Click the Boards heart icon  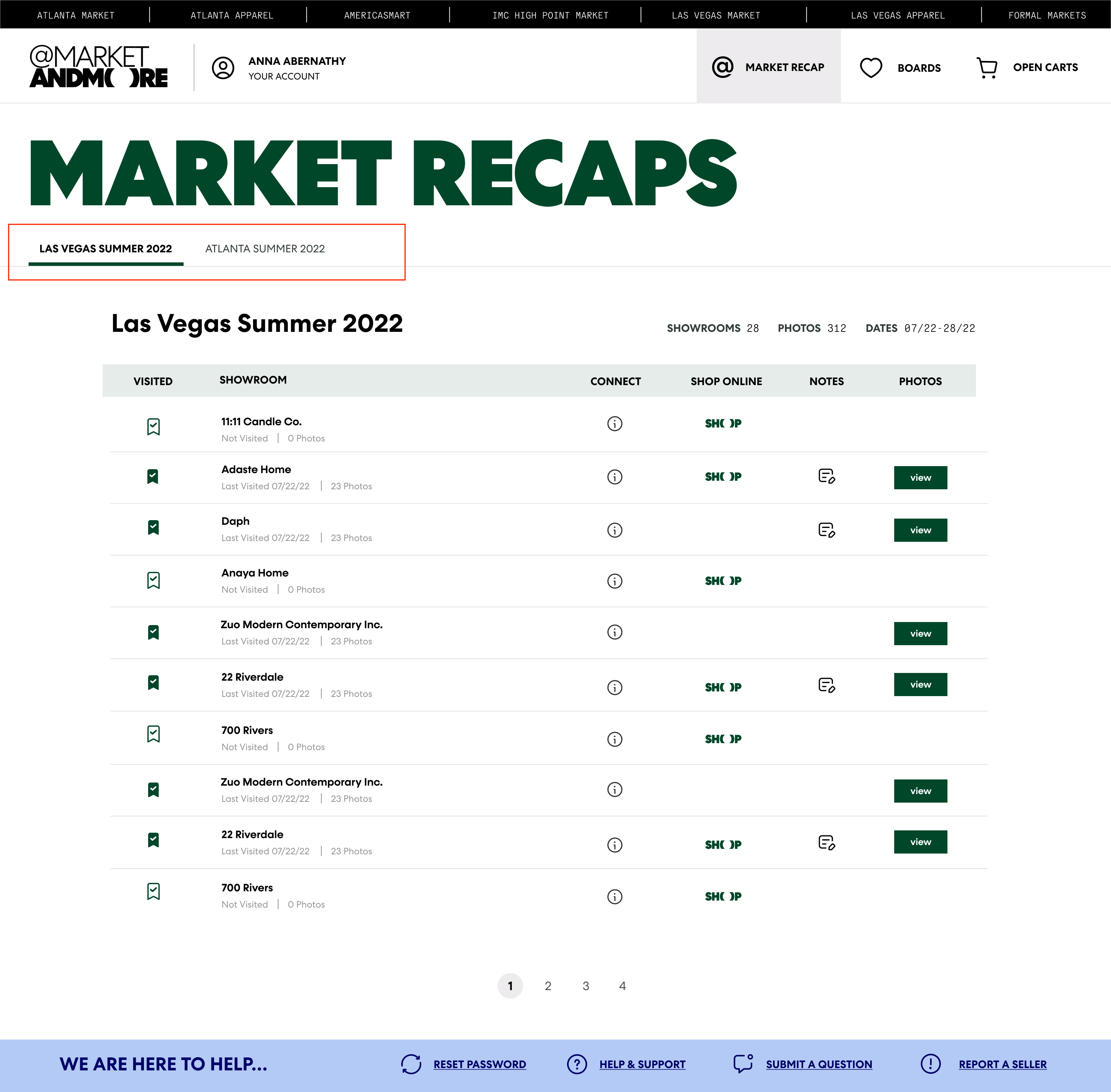[871, 68]
